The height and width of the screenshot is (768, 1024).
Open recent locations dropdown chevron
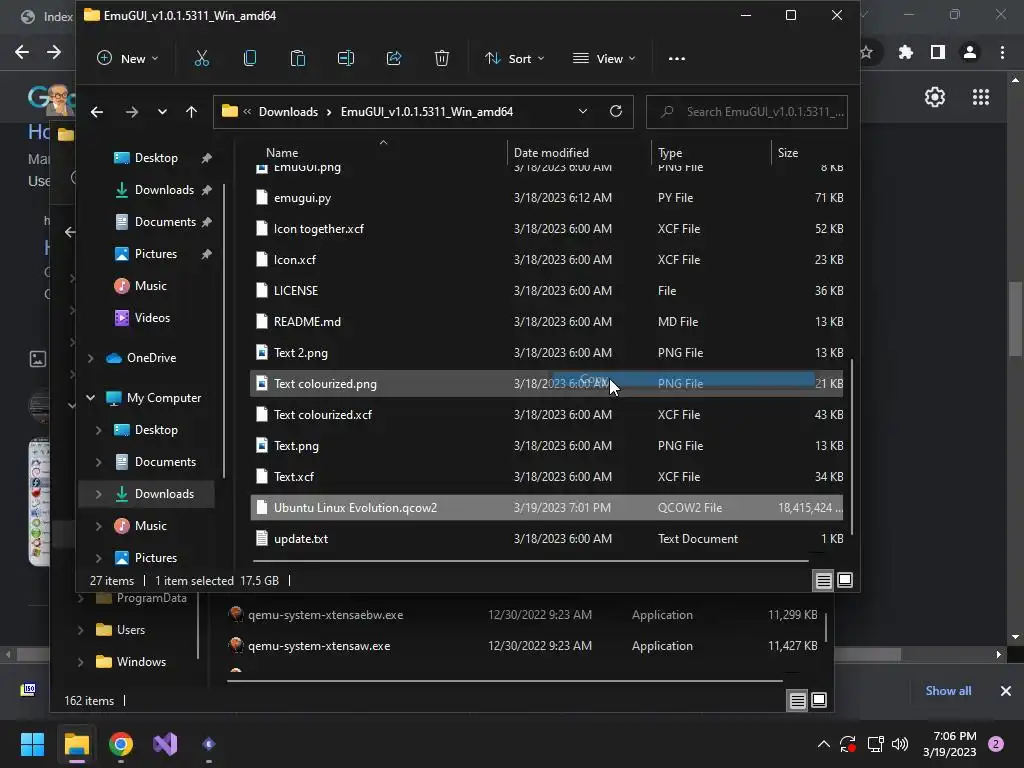(x=162, y=112)
